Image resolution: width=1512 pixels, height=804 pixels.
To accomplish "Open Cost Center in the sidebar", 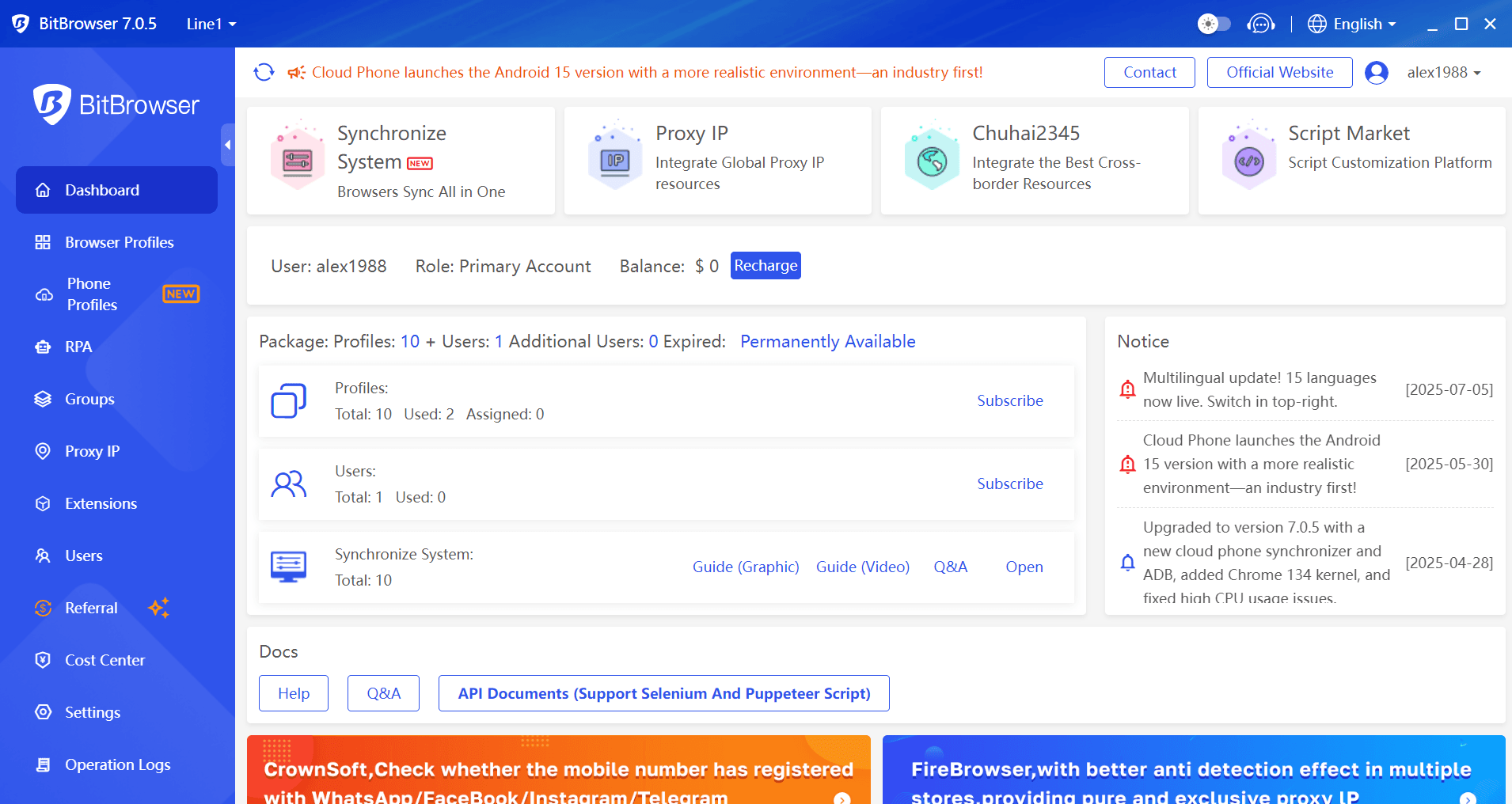I will [x=116, y=660].
